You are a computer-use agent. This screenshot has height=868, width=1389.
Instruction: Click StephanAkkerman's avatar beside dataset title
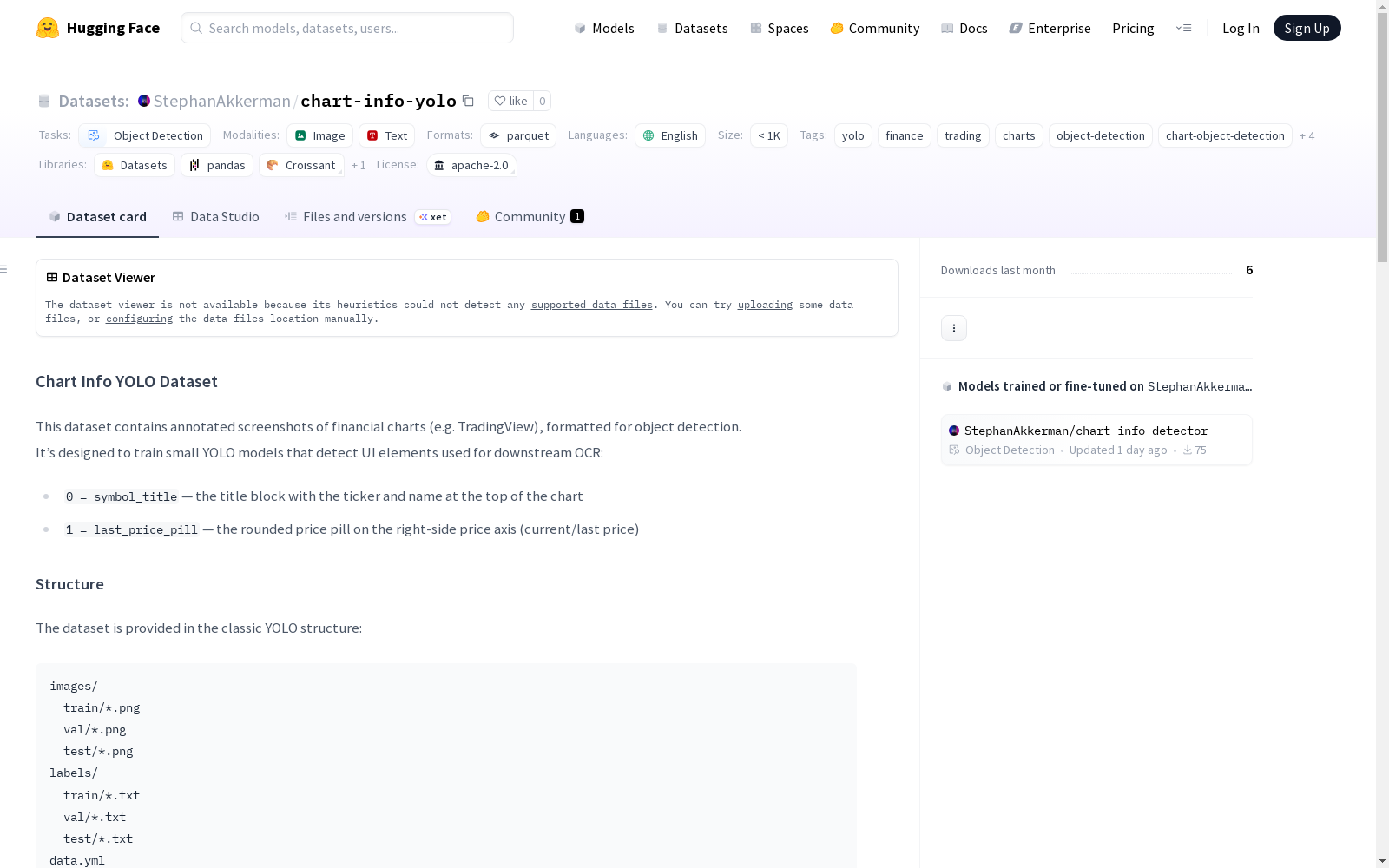click(144, 101)
